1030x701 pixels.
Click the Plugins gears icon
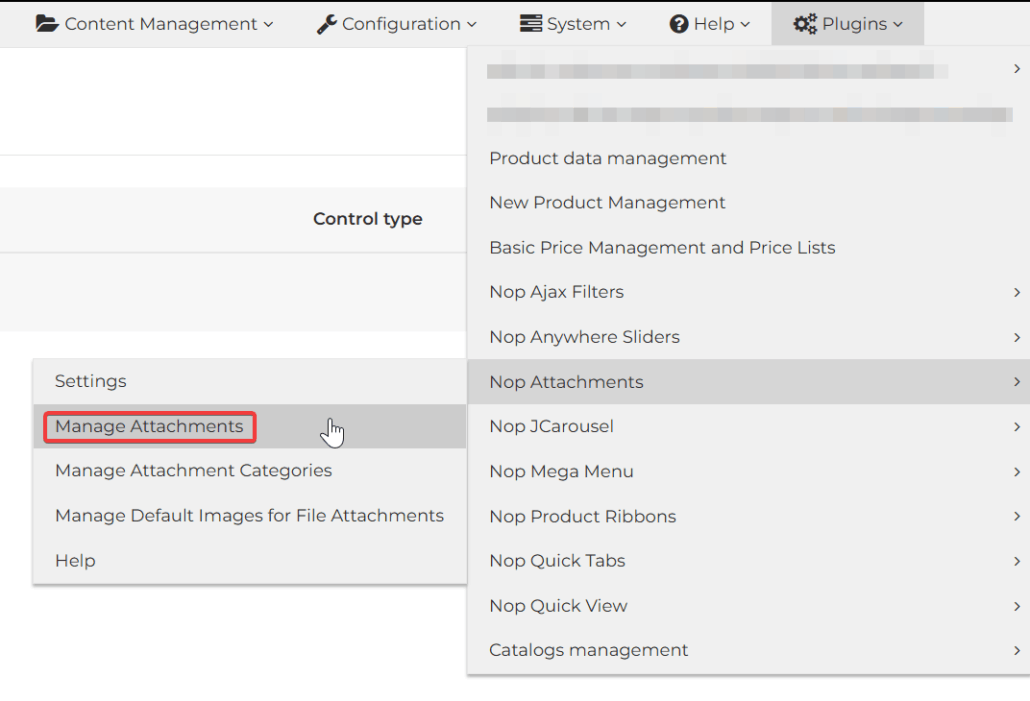[805, 24]
